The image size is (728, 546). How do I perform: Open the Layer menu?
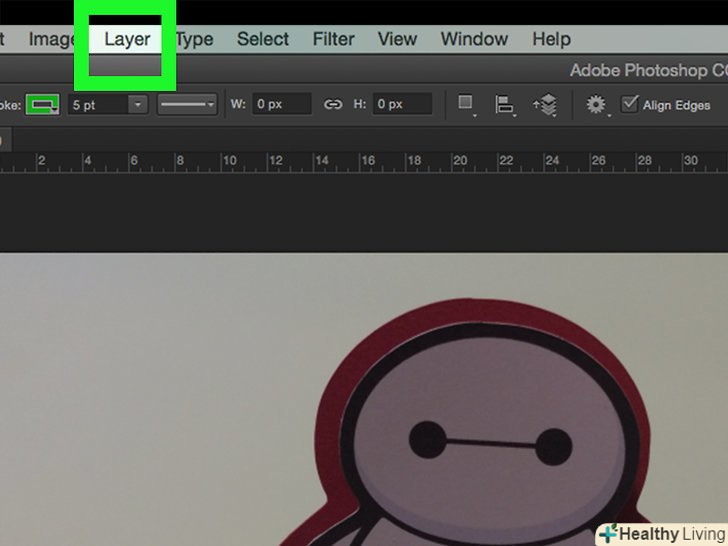127,40
